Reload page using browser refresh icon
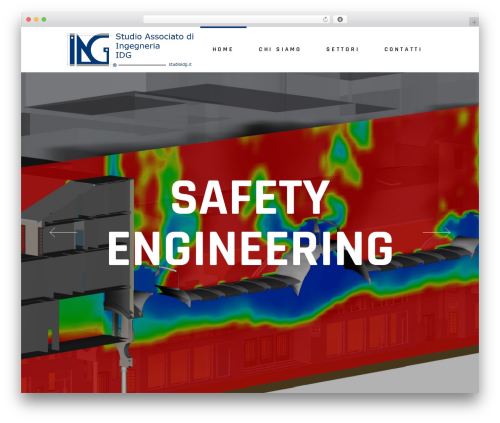Screen dimensions: 500x423 (x=325, y=20)
